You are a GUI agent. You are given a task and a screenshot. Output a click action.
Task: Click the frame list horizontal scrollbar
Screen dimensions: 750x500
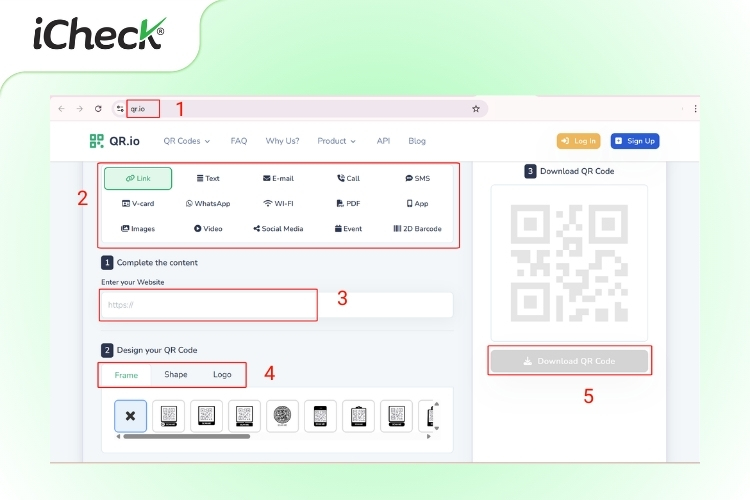187,436
